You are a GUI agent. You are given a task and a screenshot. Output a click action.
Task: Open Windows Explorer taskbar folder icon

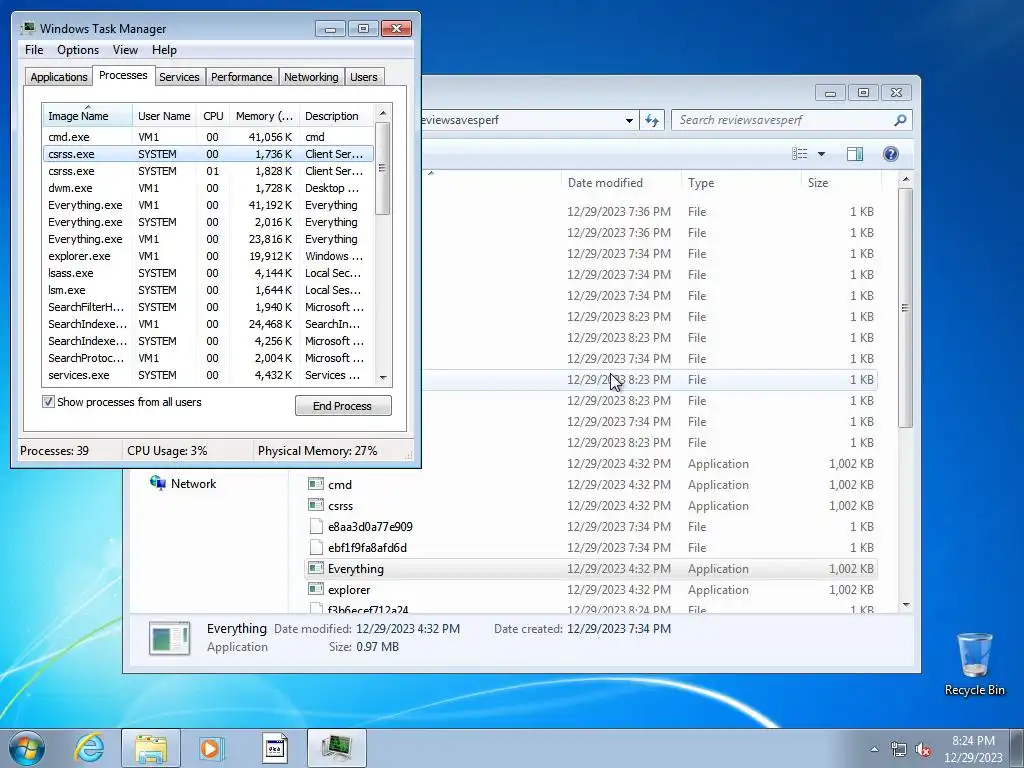[x=151, y=748]
